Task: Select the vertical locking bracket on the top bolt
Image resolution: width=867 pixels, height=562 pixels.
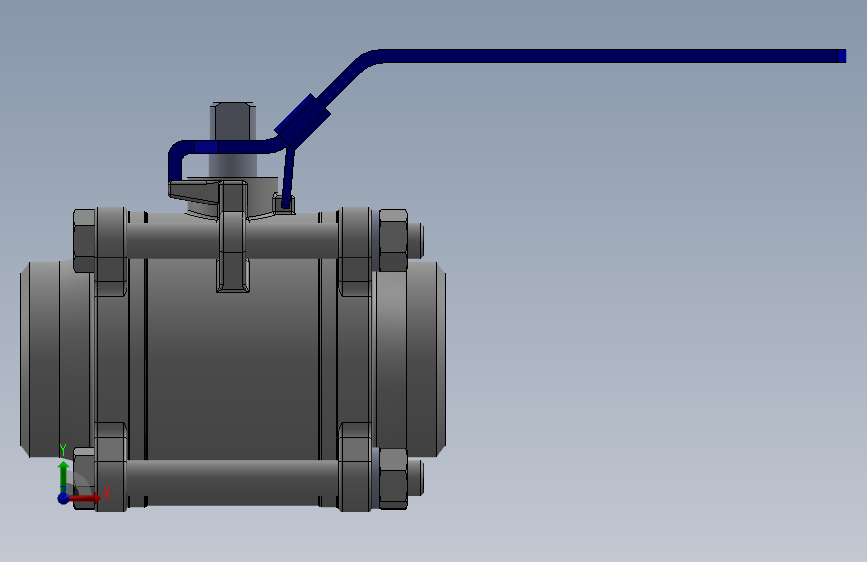Action: tap(233, 237)
